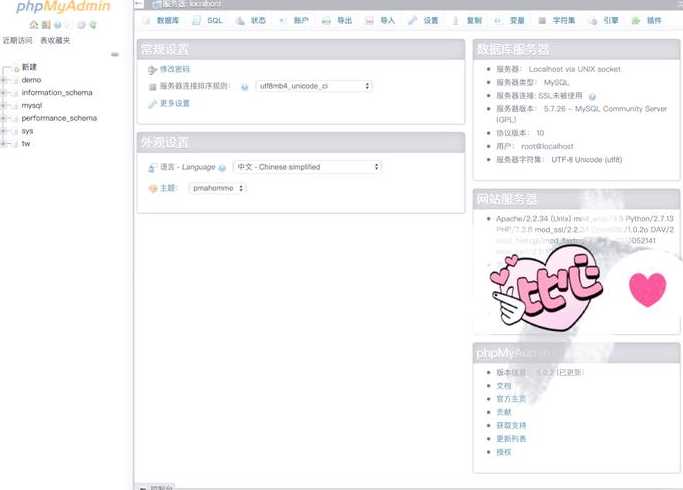This screenshot has width=683, height=490.
Task: Expand the mysql database node
Action: click(4, 105)
